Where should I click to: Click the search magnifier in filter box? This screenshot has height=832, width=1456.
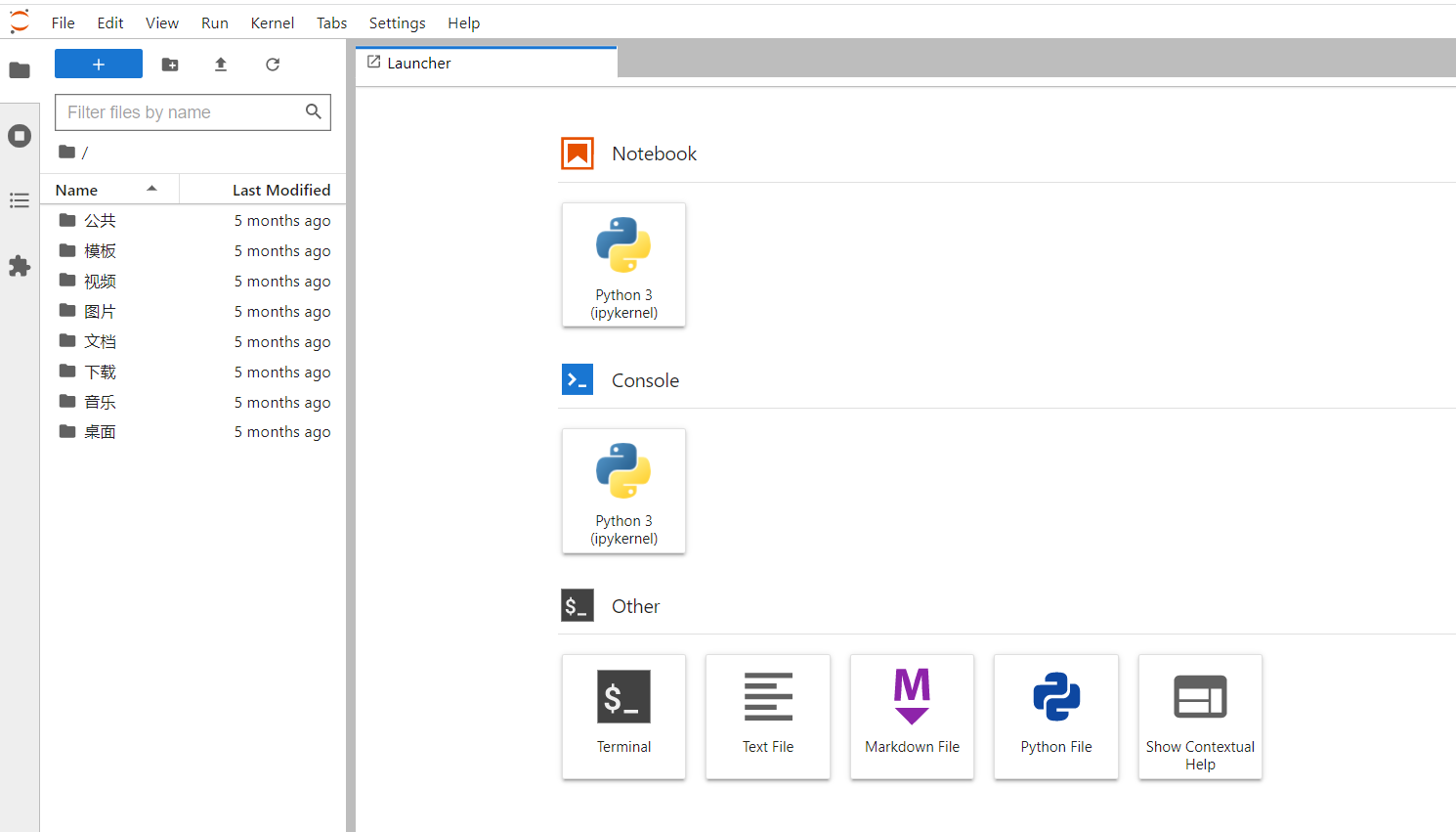(x=314, y=111)
